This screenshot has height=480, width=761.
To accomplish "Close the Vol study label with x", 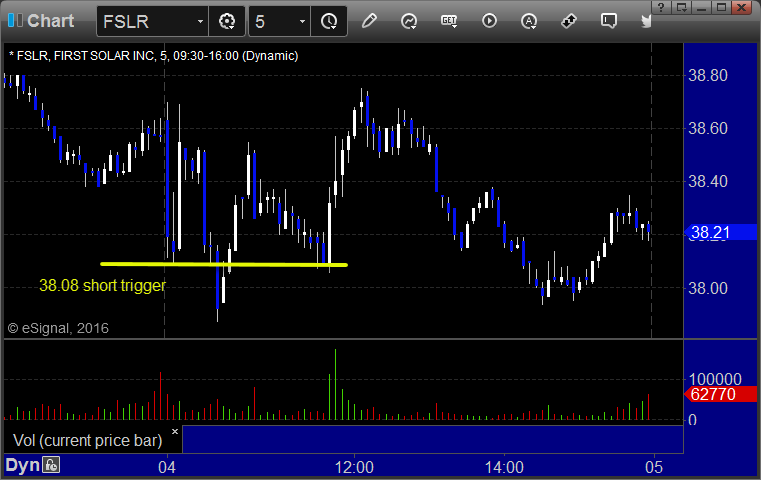I will click(x=175, y=431).
